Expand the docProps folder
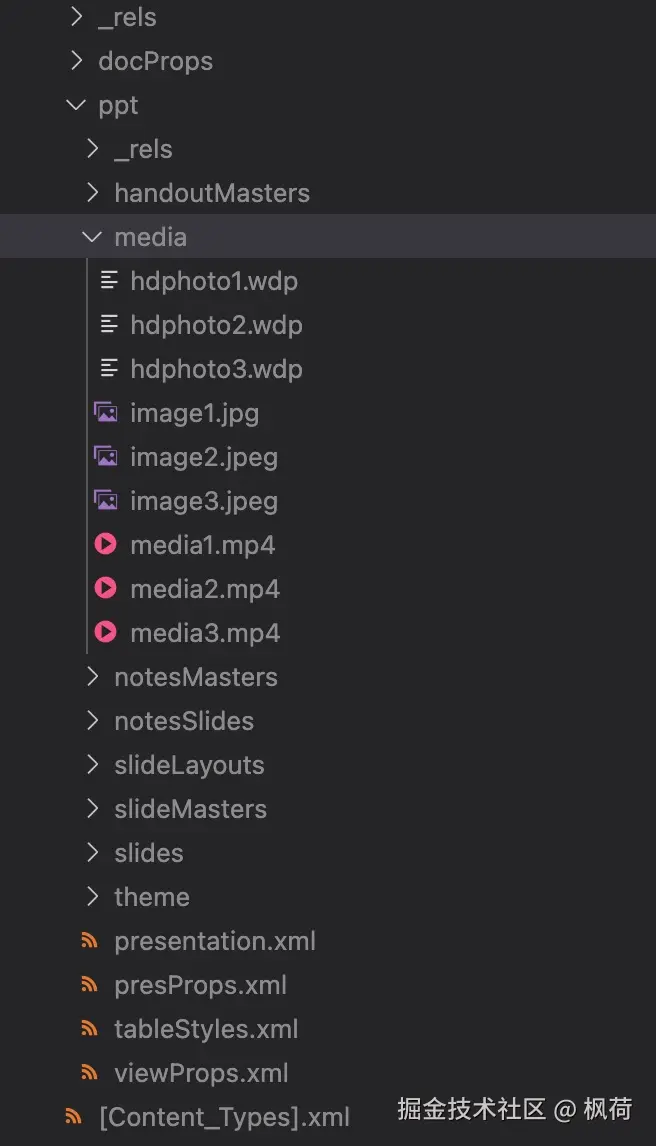Image resolution: width=656 pixels, height=1146 pixels. click(76, 61)
